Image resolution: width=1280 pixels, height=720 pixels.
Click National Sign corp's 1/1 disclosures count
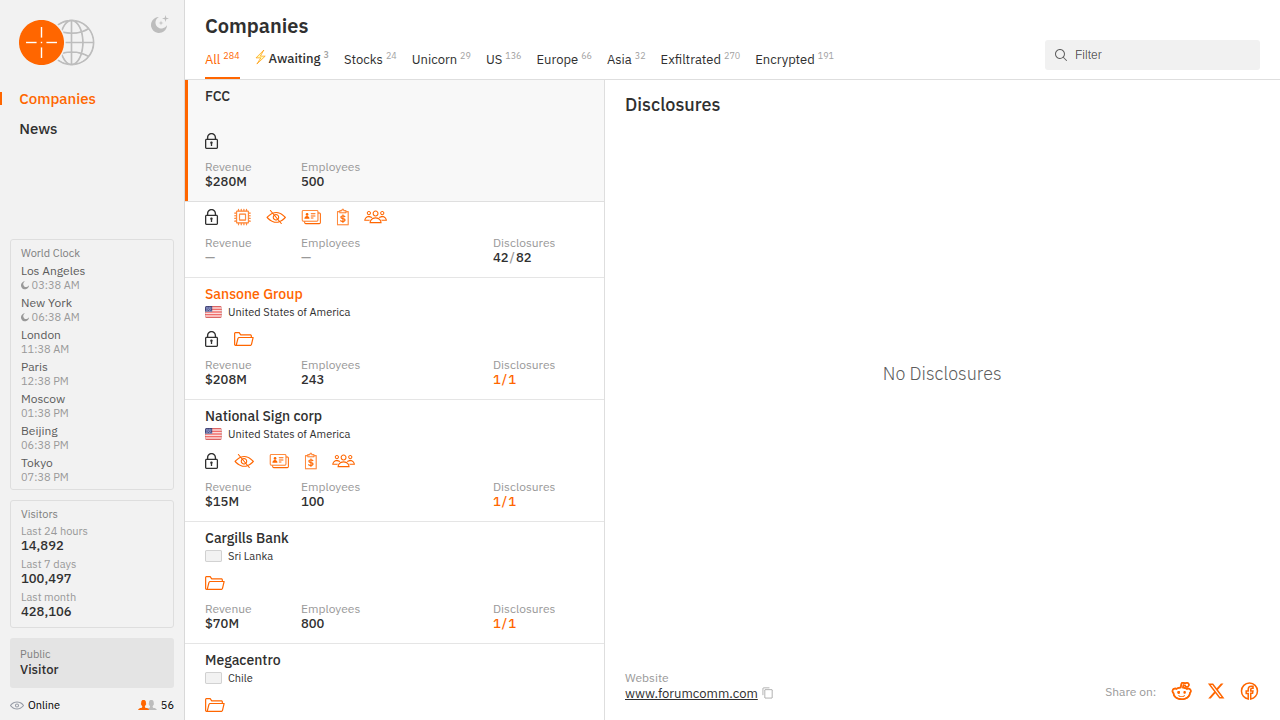pyautogui.click(x=504, y=501)
